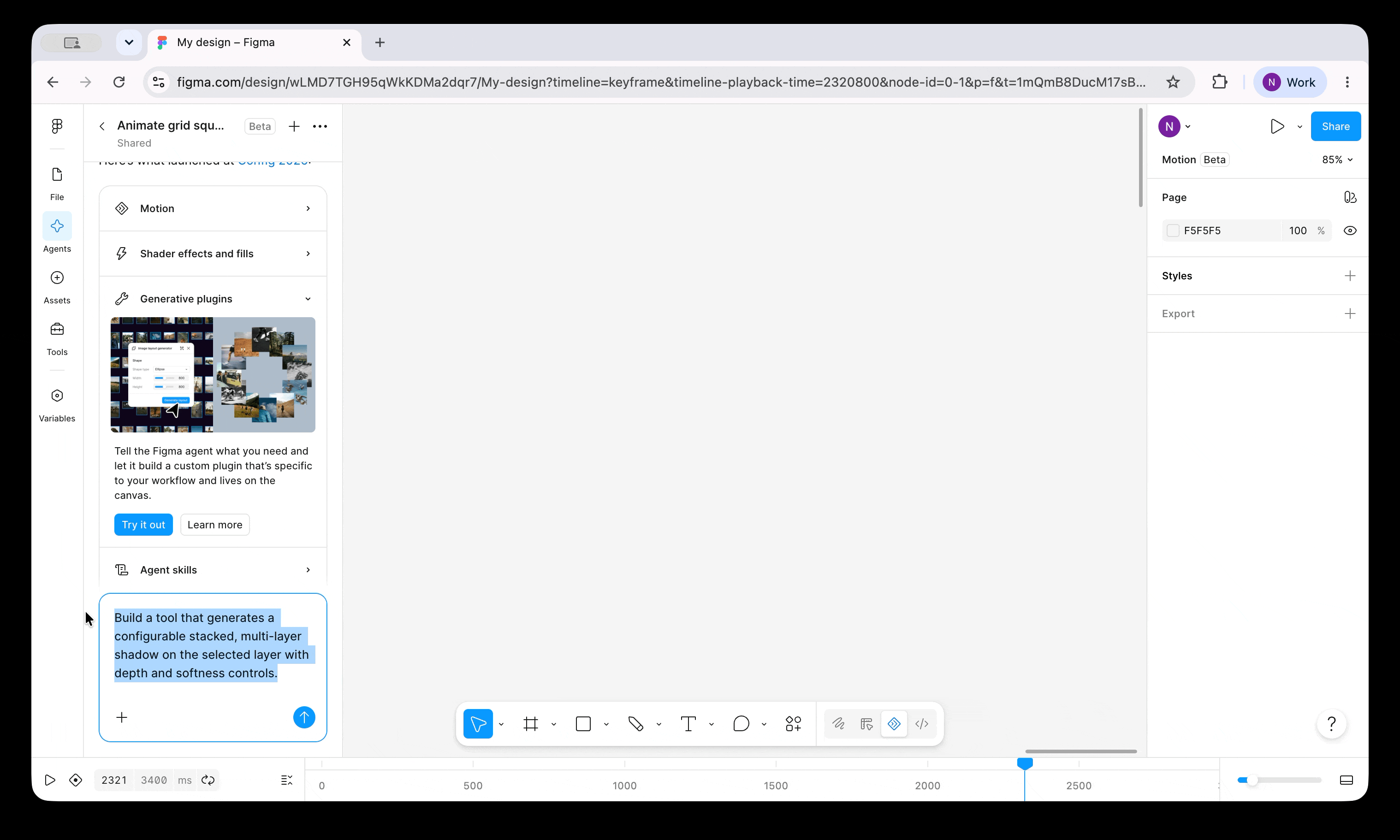
Task: Open Pen tool options dropdown arrow
Action: pyautogui.click(x=658, y=724)
